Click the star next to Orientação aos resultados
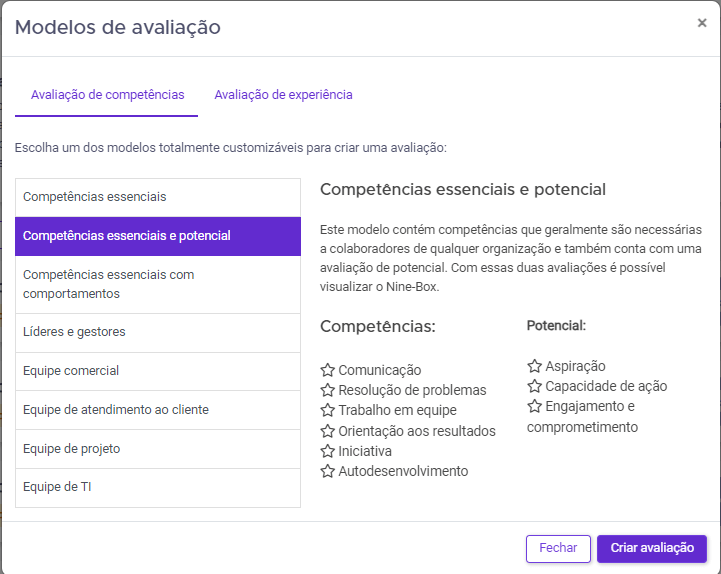This screenshot has width=721, height=574. click(x=327, y=431)
